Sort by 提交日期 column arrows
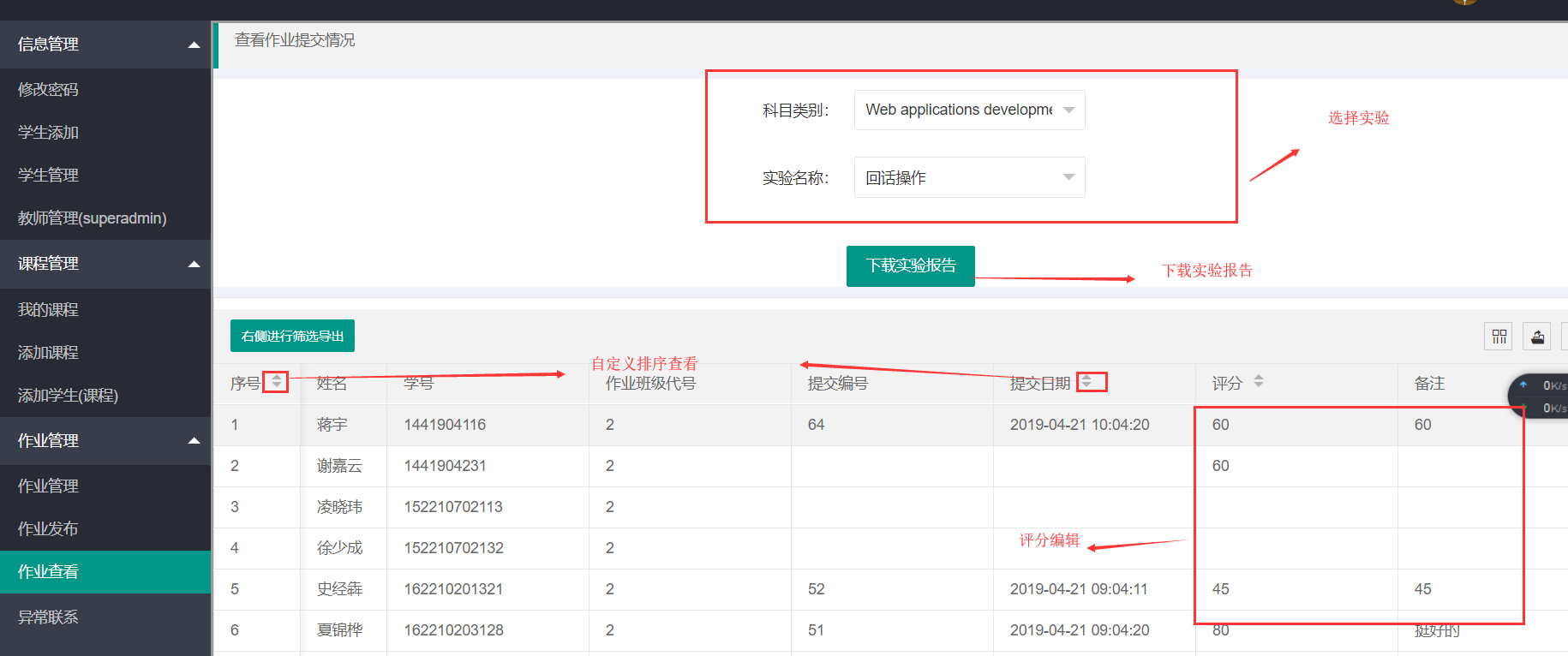The width and height of the screenshot is (1568, 656). coord(1086,381)
